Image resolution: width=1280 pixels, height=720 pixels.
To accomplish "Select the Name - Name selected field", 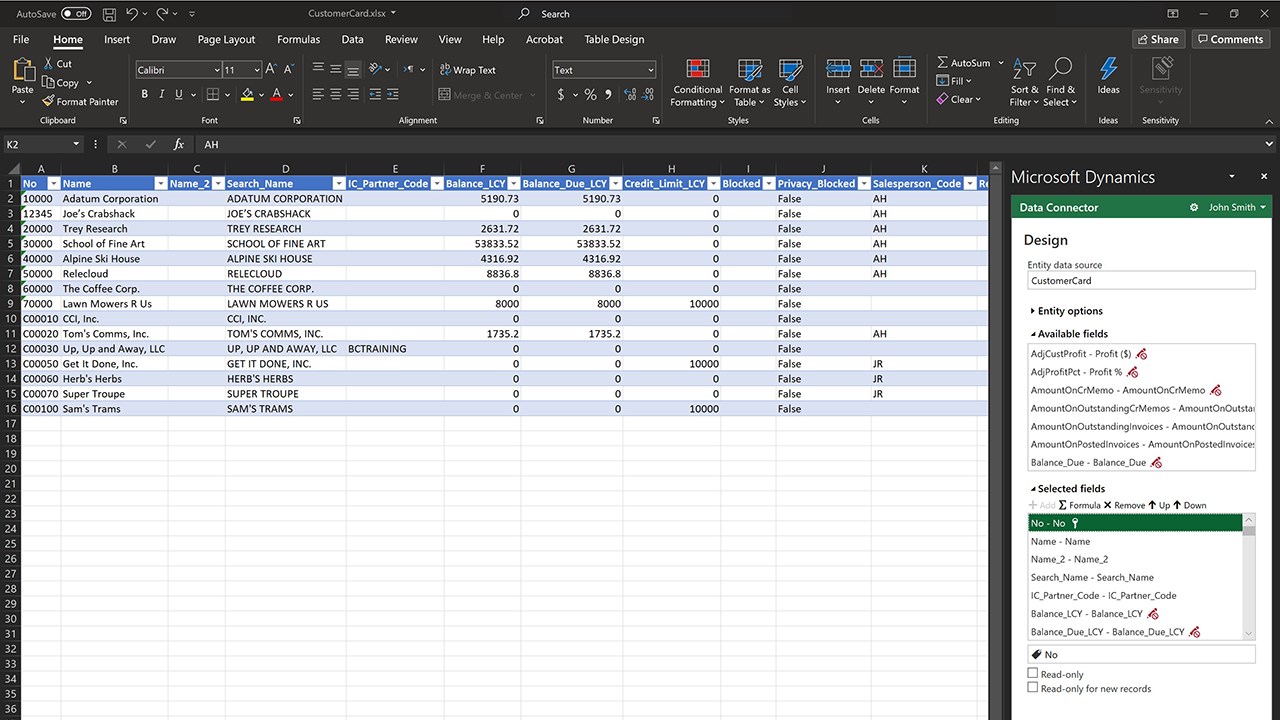I will click(1136, 541).
